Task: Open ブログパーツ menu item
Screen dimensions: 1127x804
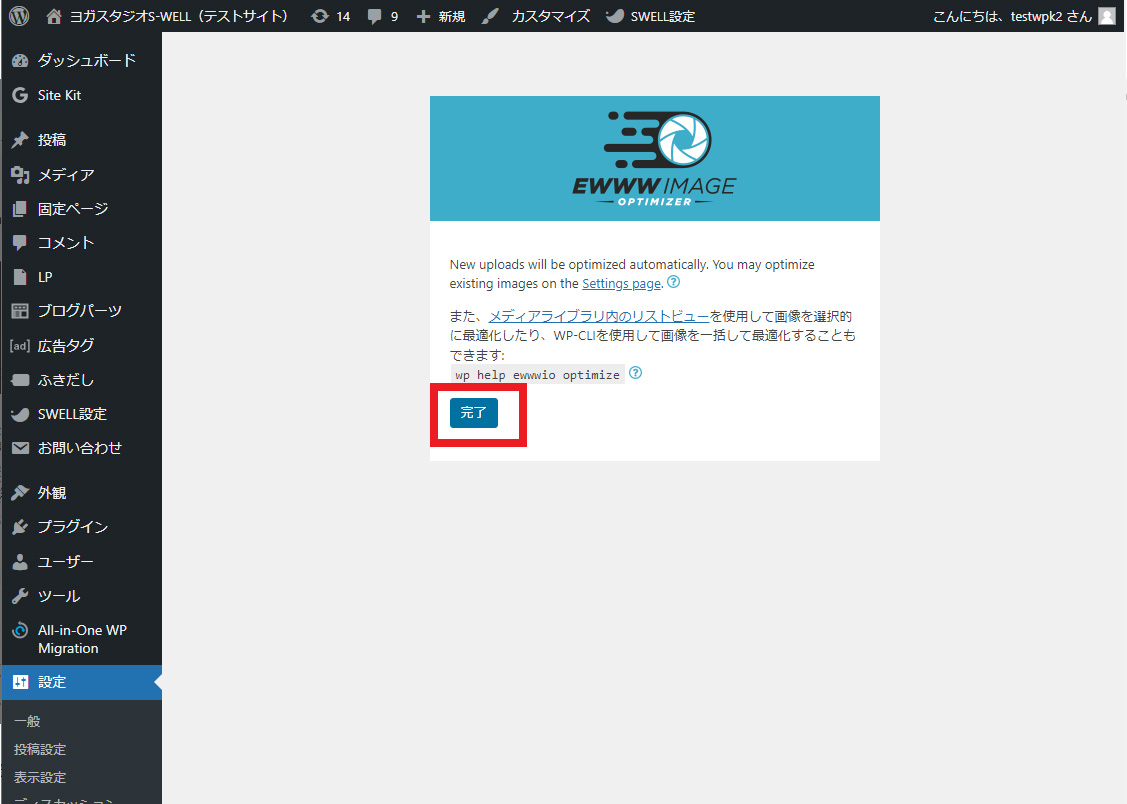Action: click(x=81, y=310)
